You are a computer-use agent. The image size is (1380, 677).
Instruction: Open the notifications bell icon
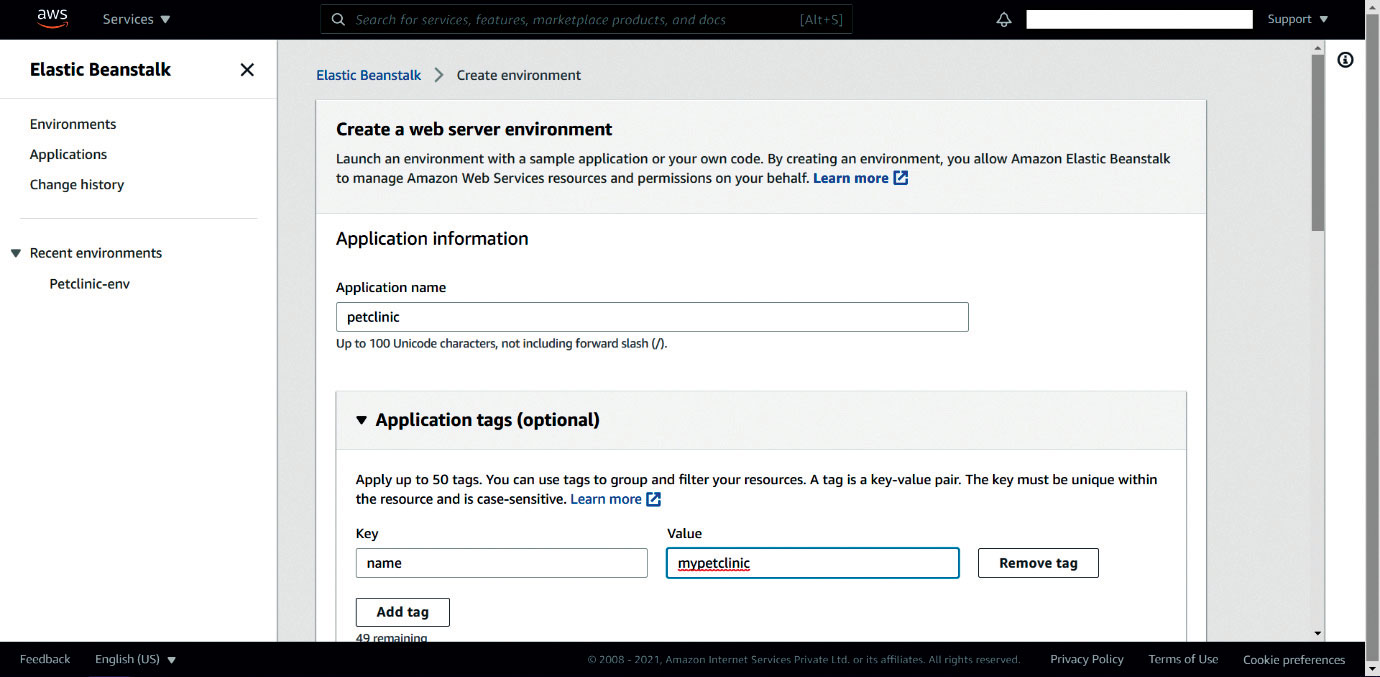pos(1004,20)
